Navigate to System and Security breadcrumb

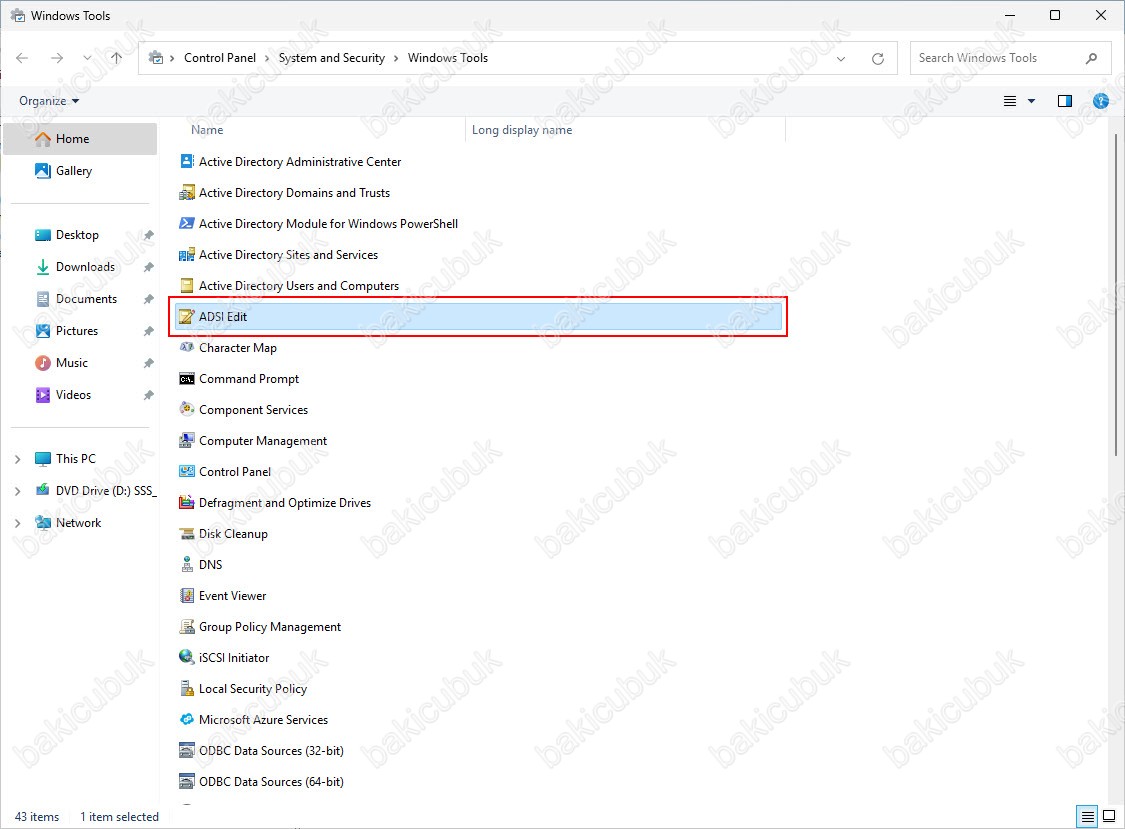click(331, 58)
